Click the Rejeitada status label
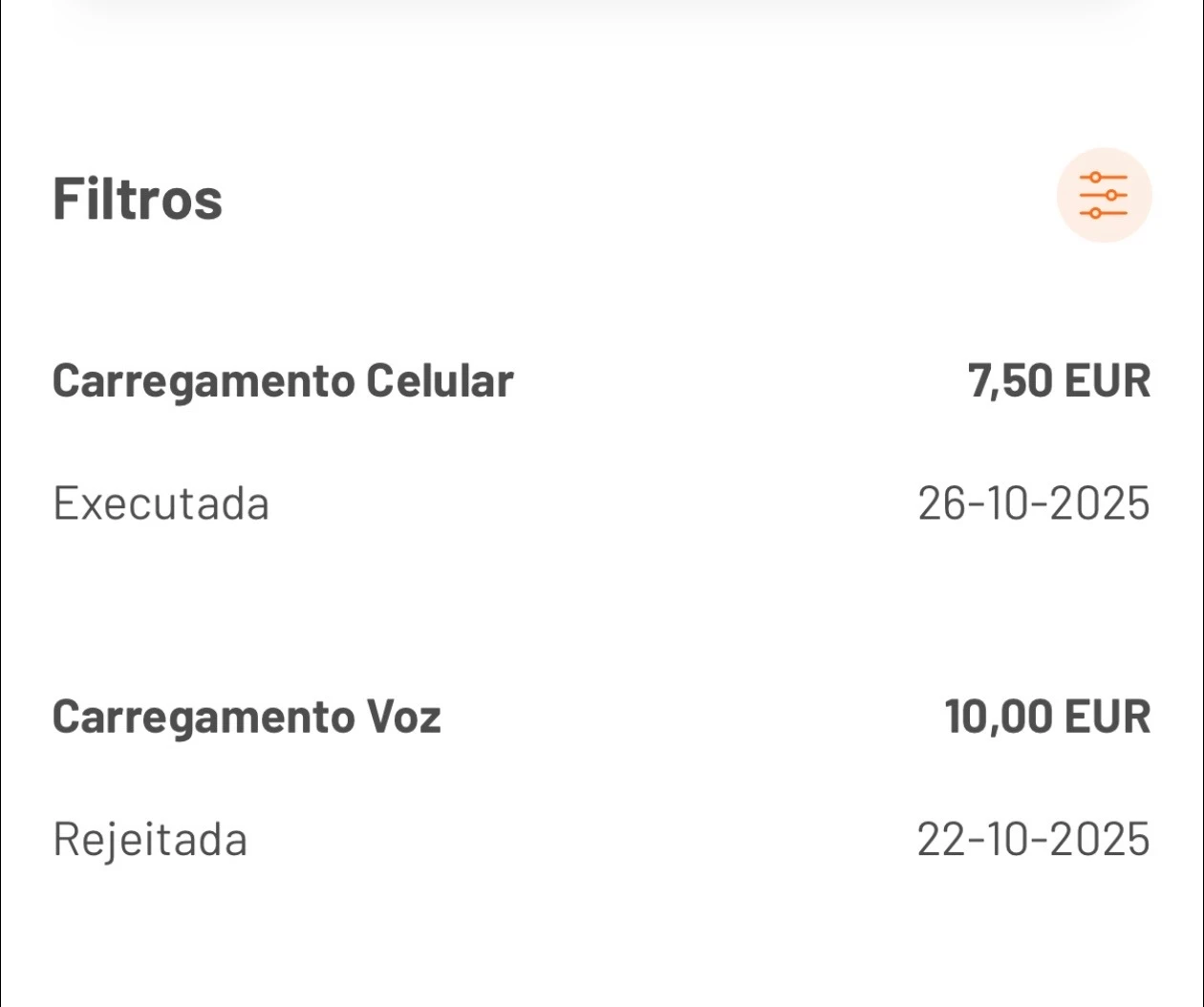This screenshot has height=1007, width=1204. 150,840
